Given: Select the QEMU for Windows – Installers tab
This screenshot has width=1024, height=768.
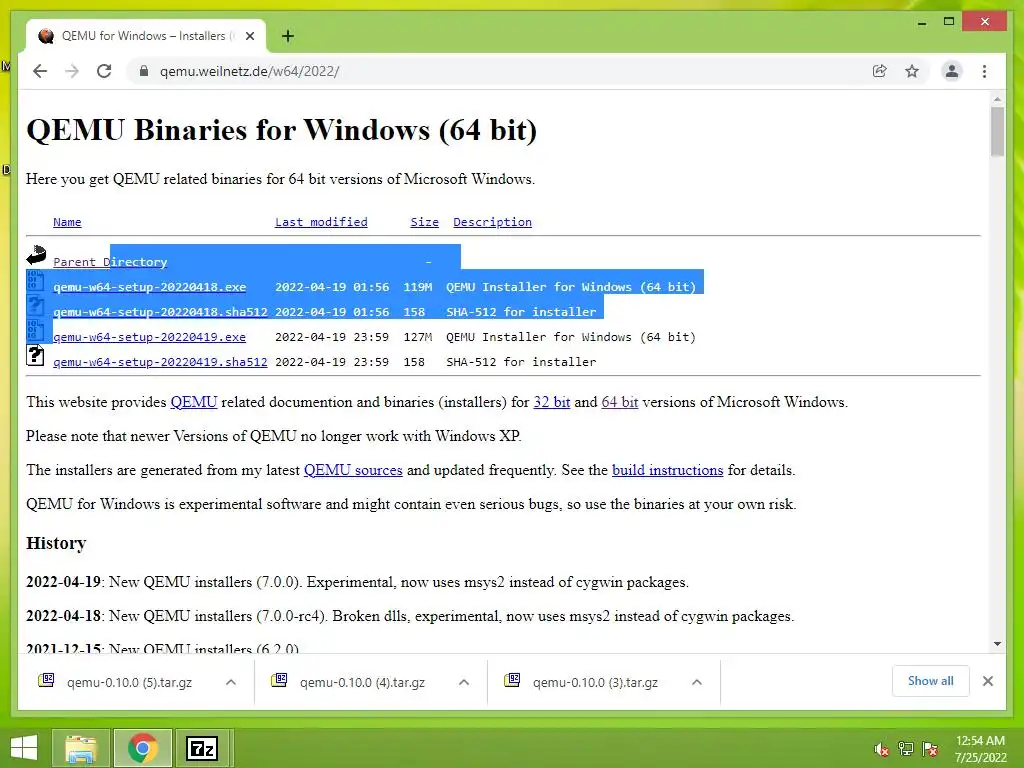Looking at the screenshot, I should click(144, 36).
